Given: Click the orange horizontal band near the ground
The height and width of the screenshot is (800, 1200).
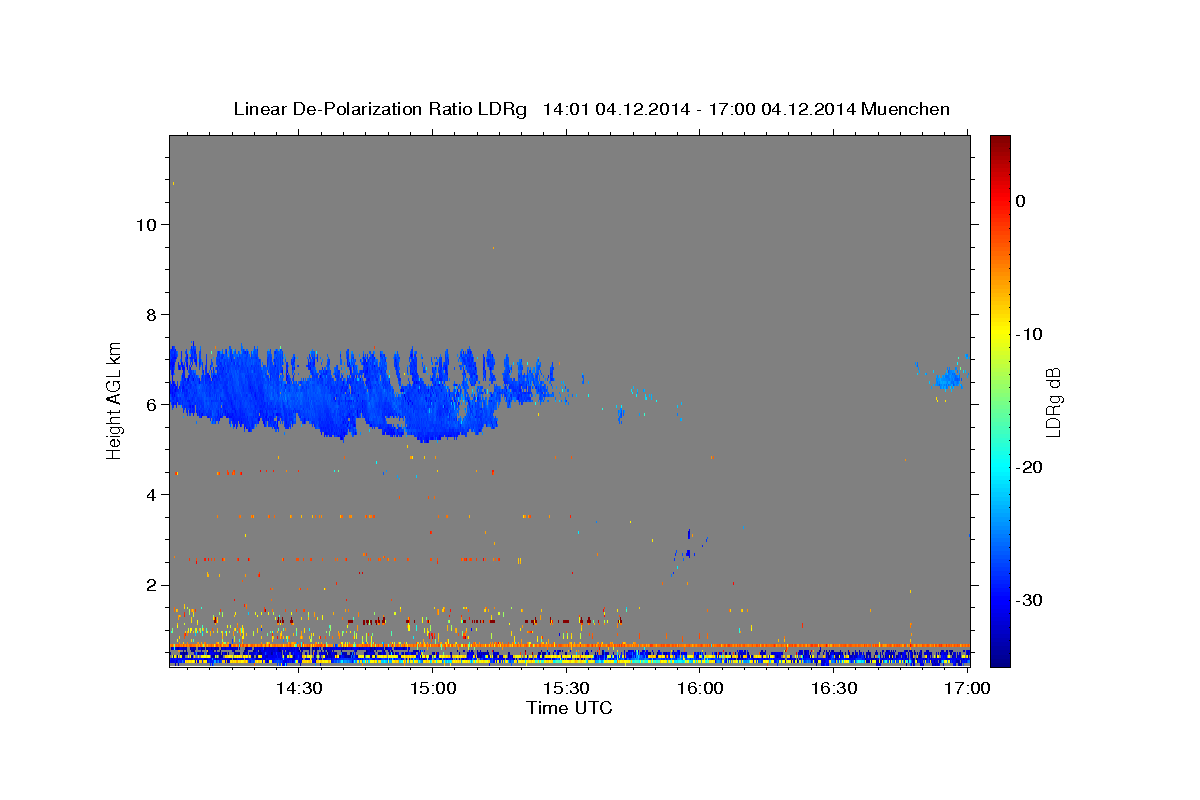Looking at the screenshot, I should click(x=570, y=646).
